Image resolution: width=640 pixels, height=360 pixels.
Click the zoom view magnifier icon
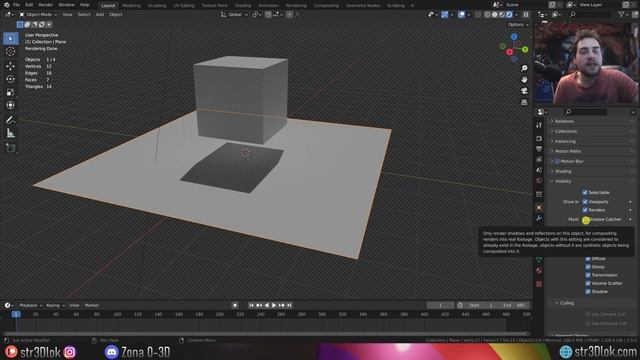pyautogui.click(x=524, y=68)
